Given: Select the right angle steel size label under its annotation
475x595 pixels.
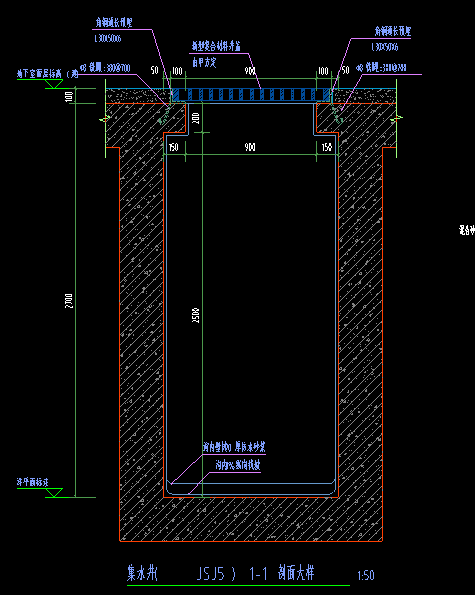Looking at the screenshot, I should 385,47.
